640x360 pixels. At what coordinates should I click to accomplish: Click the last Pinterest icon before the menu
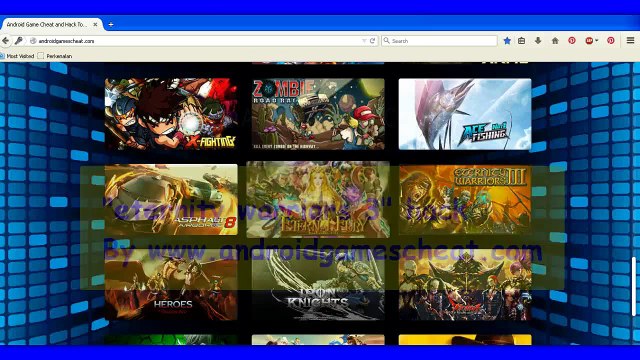pos(611,40)
